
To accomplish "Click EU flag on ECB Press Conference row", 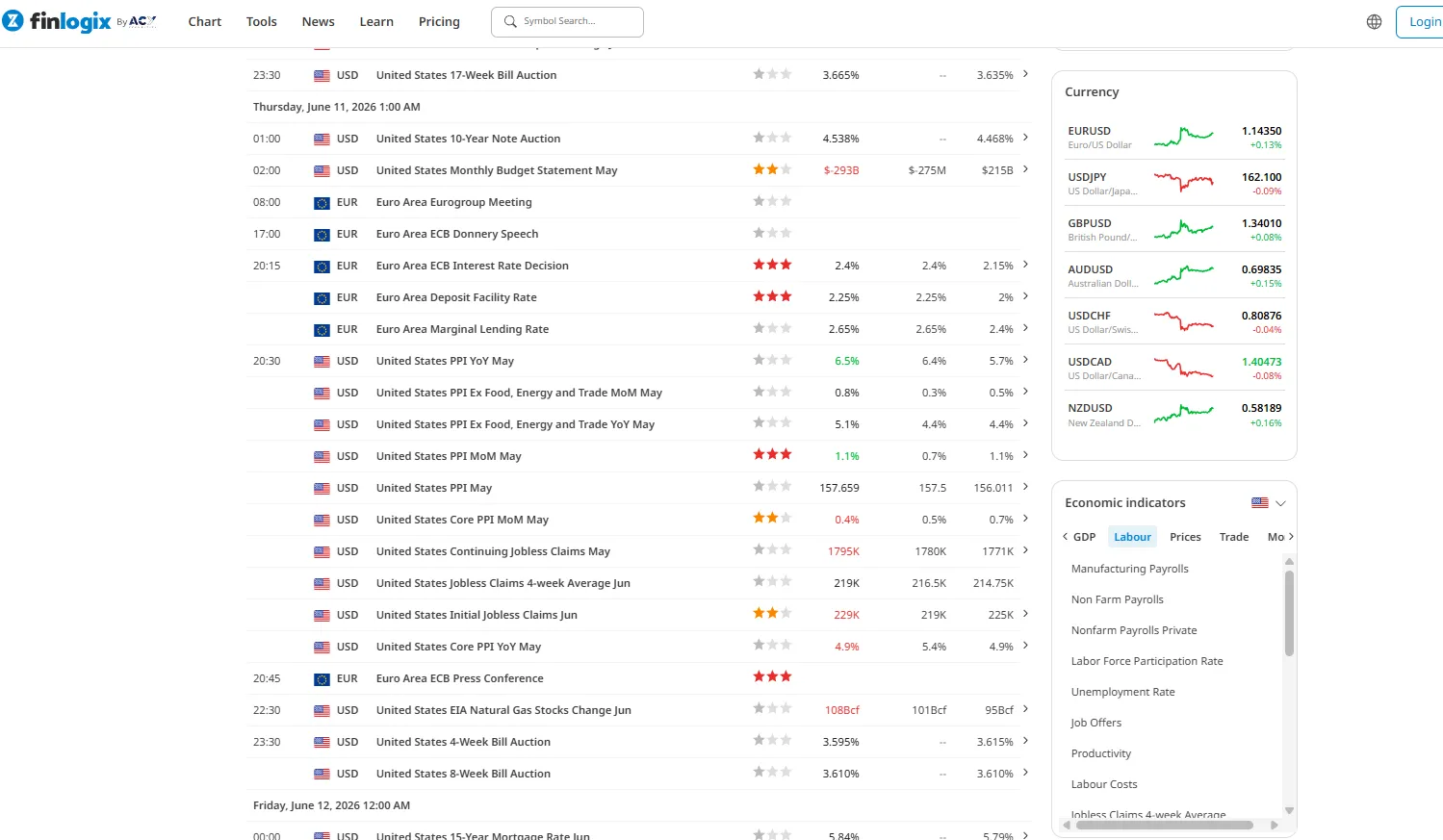I will point(322,679).
